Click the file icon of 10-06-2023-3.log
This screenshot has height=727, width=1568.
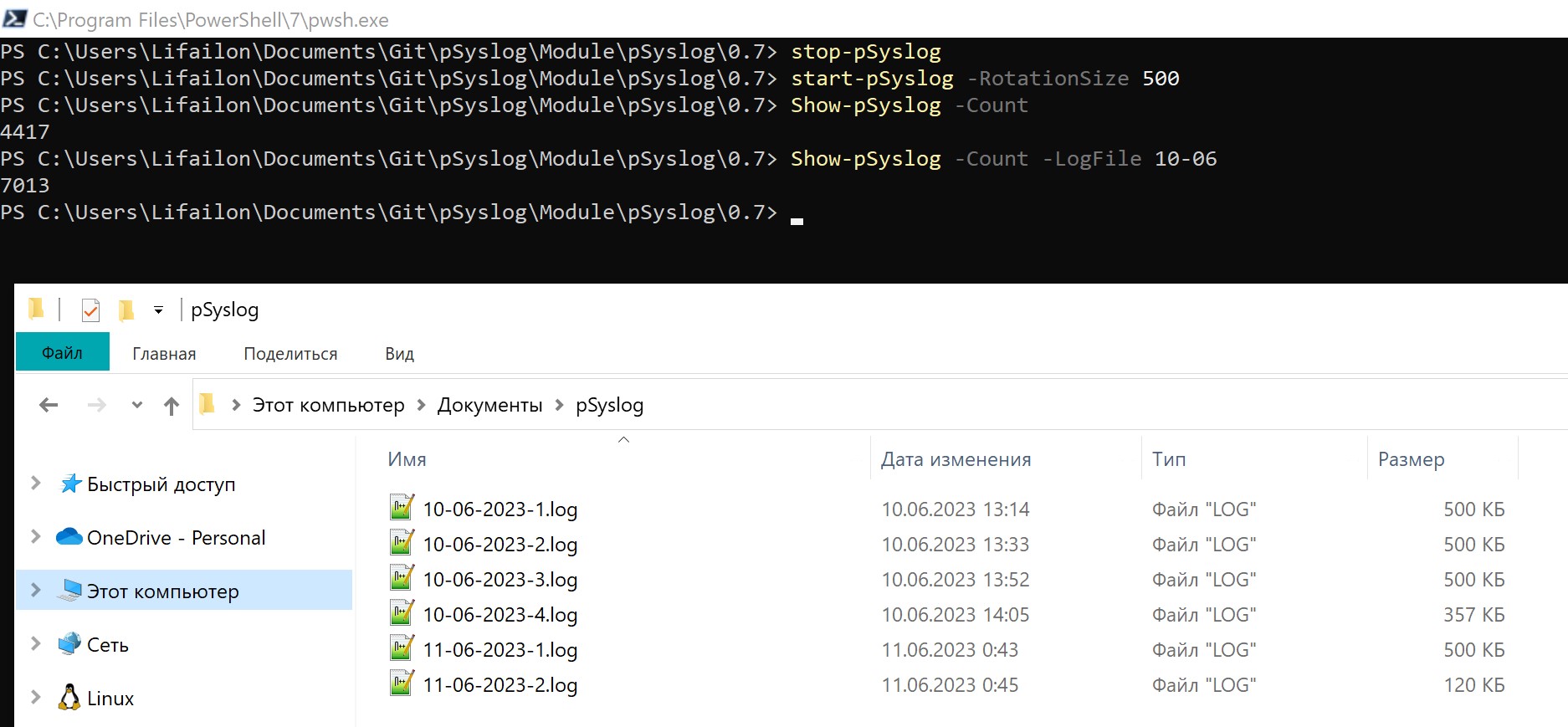tap(402, 577)
